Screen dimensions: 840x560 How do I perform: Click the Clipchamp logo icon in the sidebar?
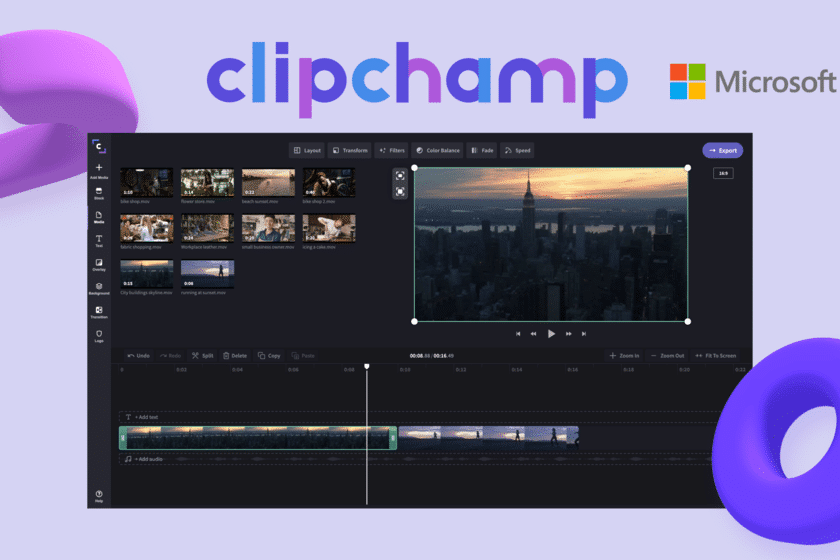pos(99,146)
